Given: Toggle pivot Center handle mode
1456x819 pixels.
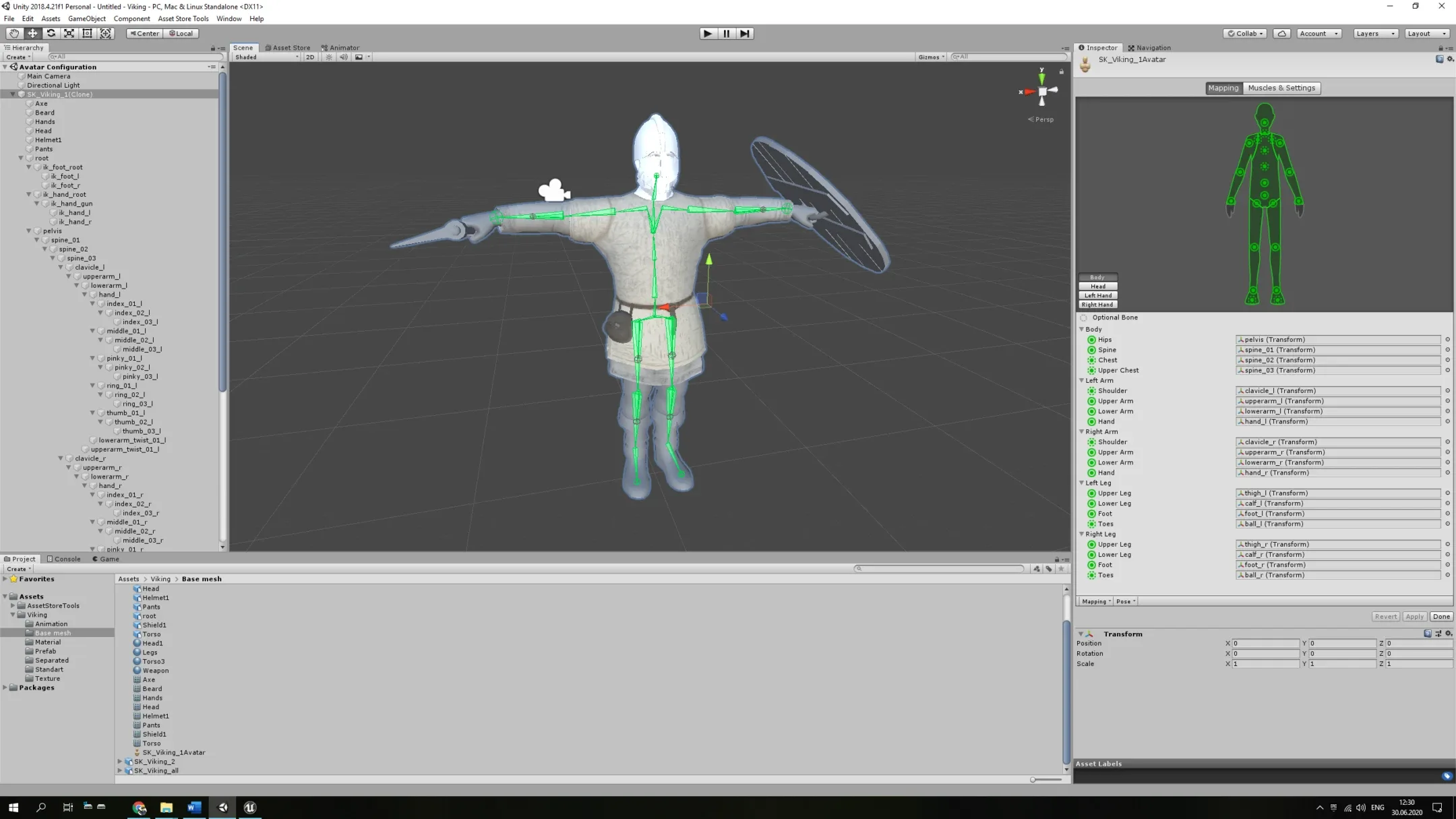Looking at the screenshot, I should (144, 33).
